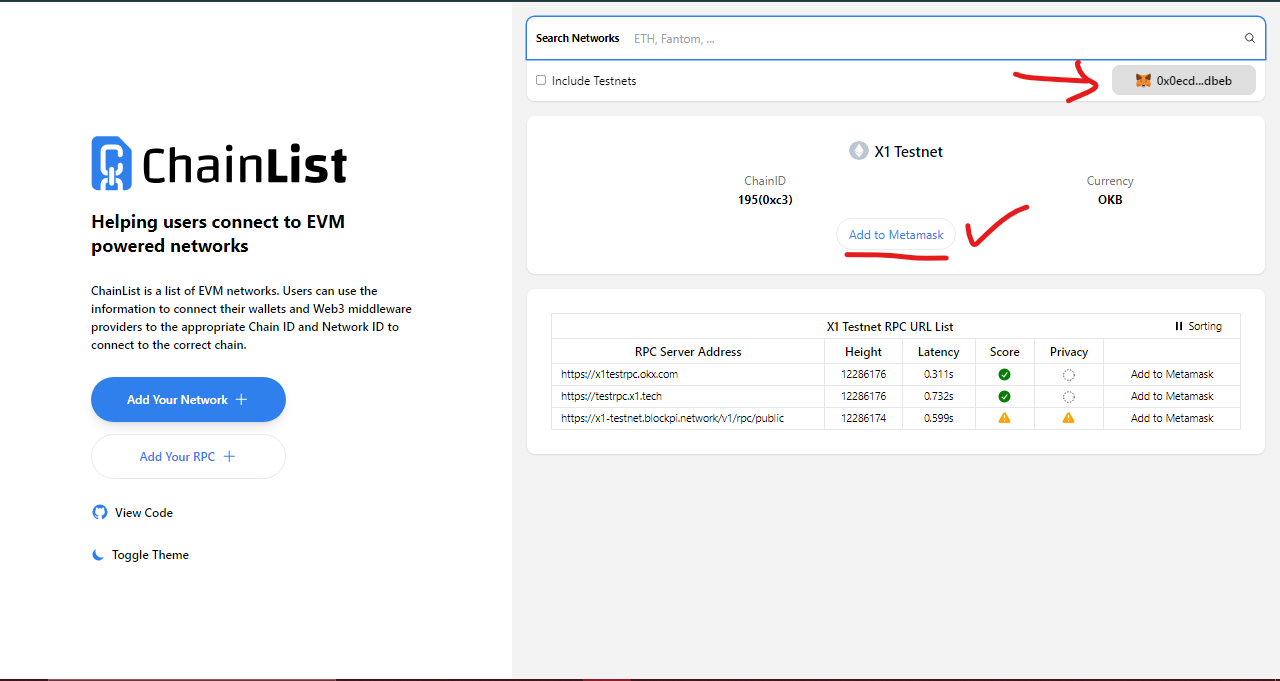Select the https://testrpc.x1.tech address

pos(611,396)
